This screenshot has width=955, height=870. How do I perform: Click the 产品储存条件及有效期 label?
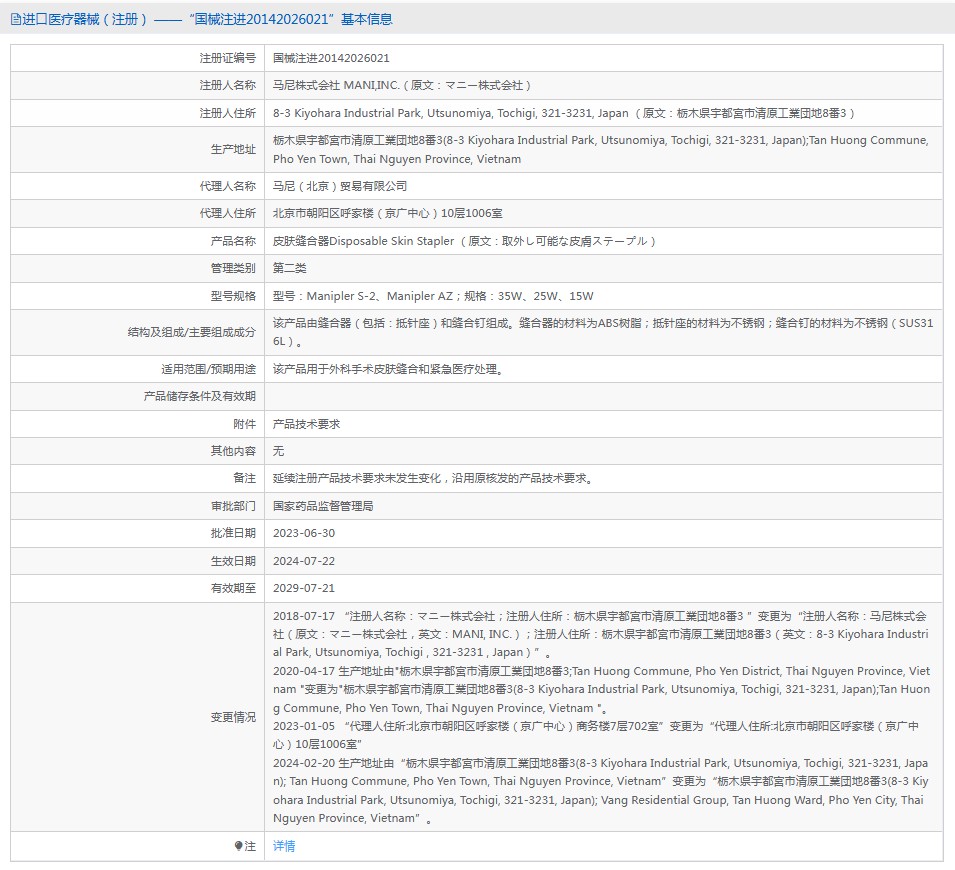pyautogui.click(x=200, y=396)
